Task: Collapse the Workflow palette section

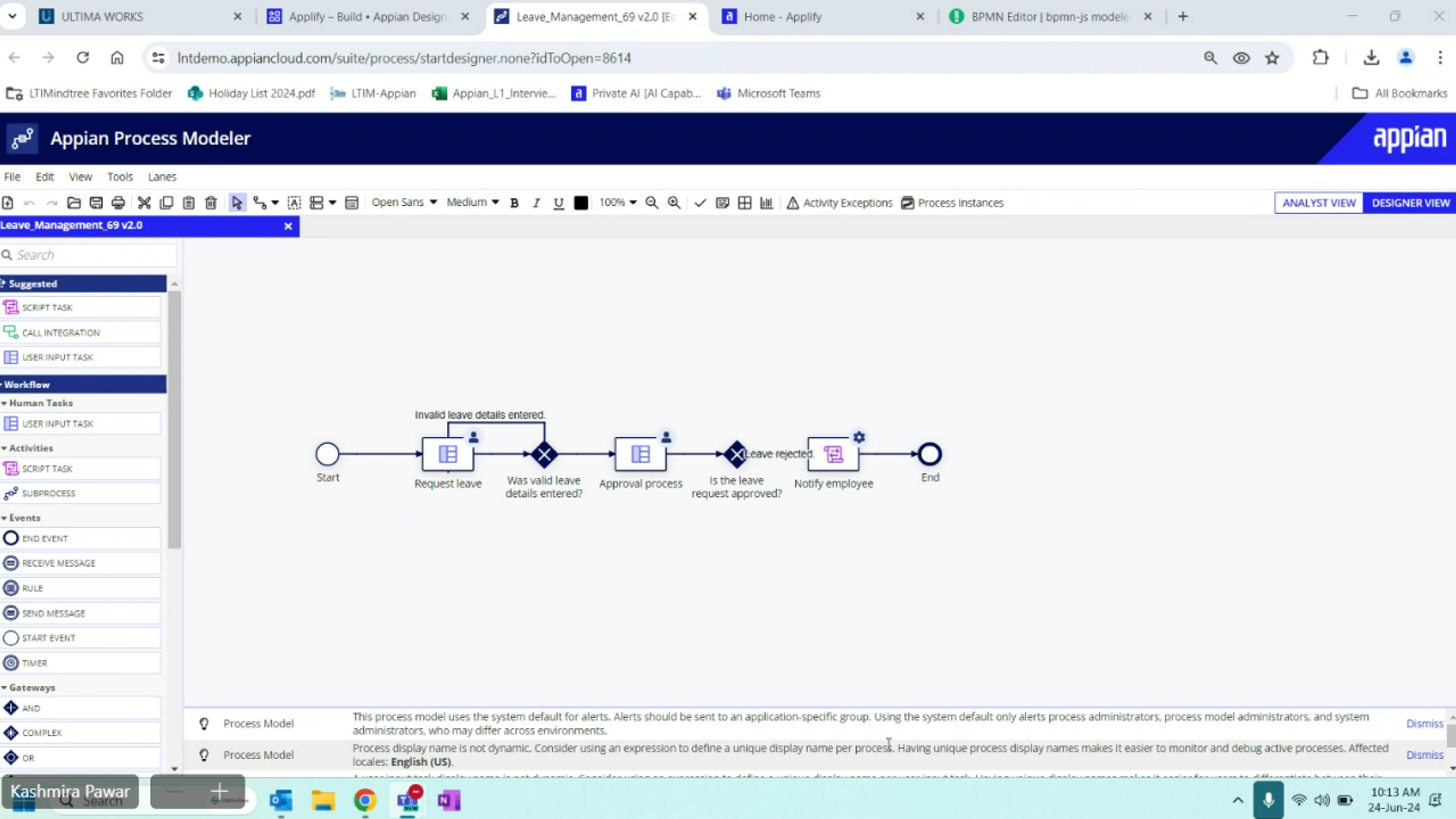Action: tap(83, 384)
